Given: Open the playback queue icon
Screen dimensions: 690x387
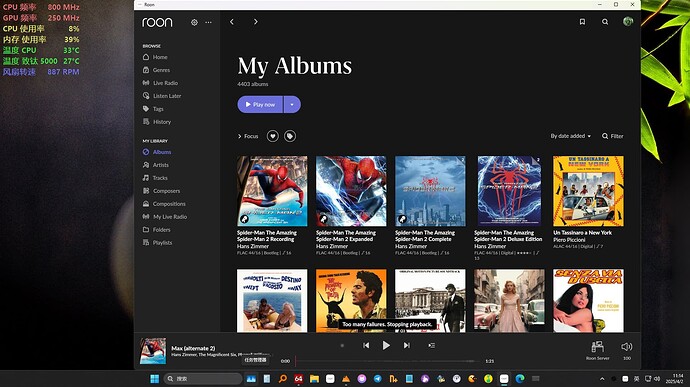Looking at the screenshot, I should (x=432, y=346).
